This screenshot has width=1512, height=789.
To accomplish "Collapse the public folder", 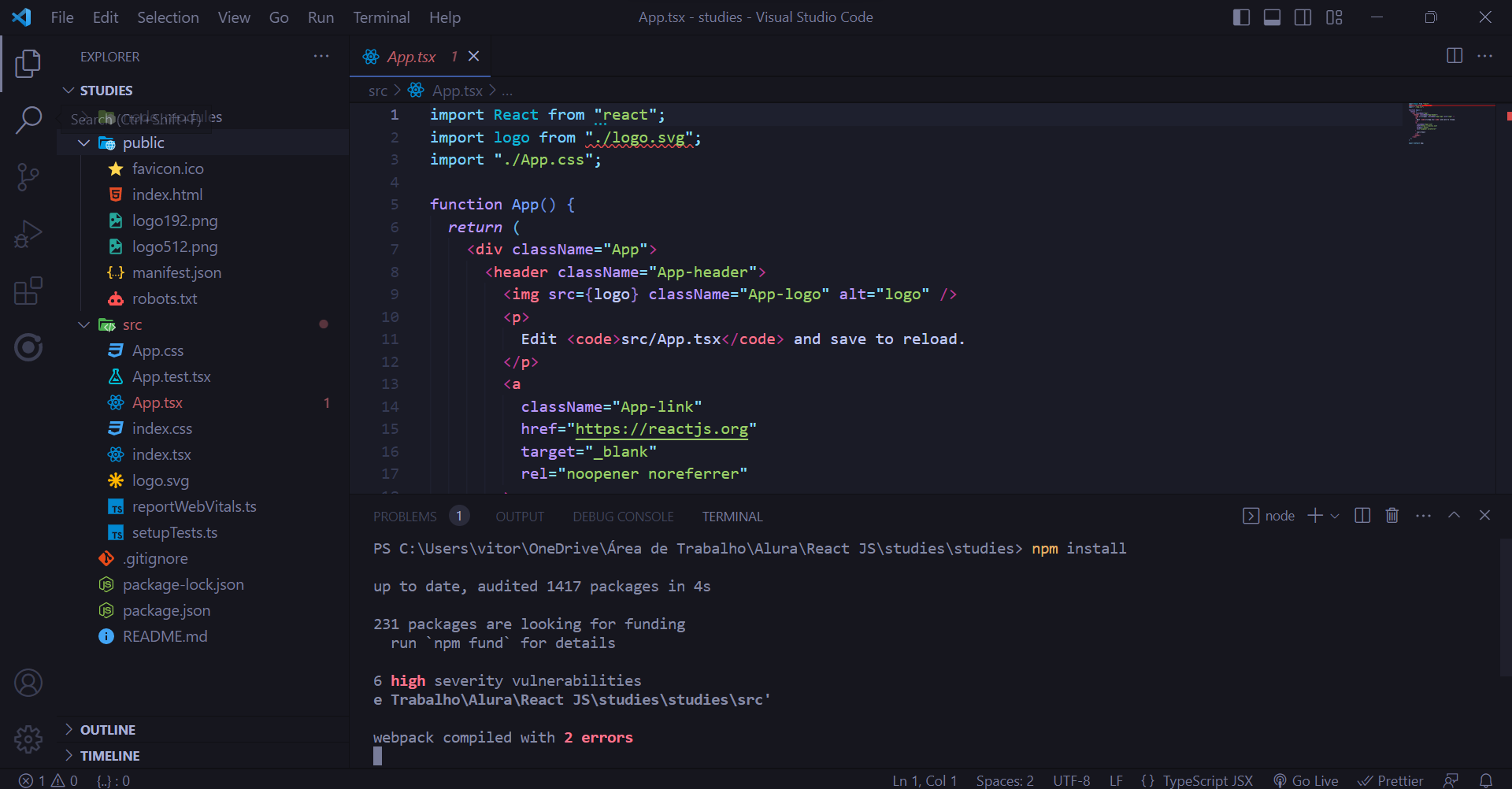I will coord(203,143).
